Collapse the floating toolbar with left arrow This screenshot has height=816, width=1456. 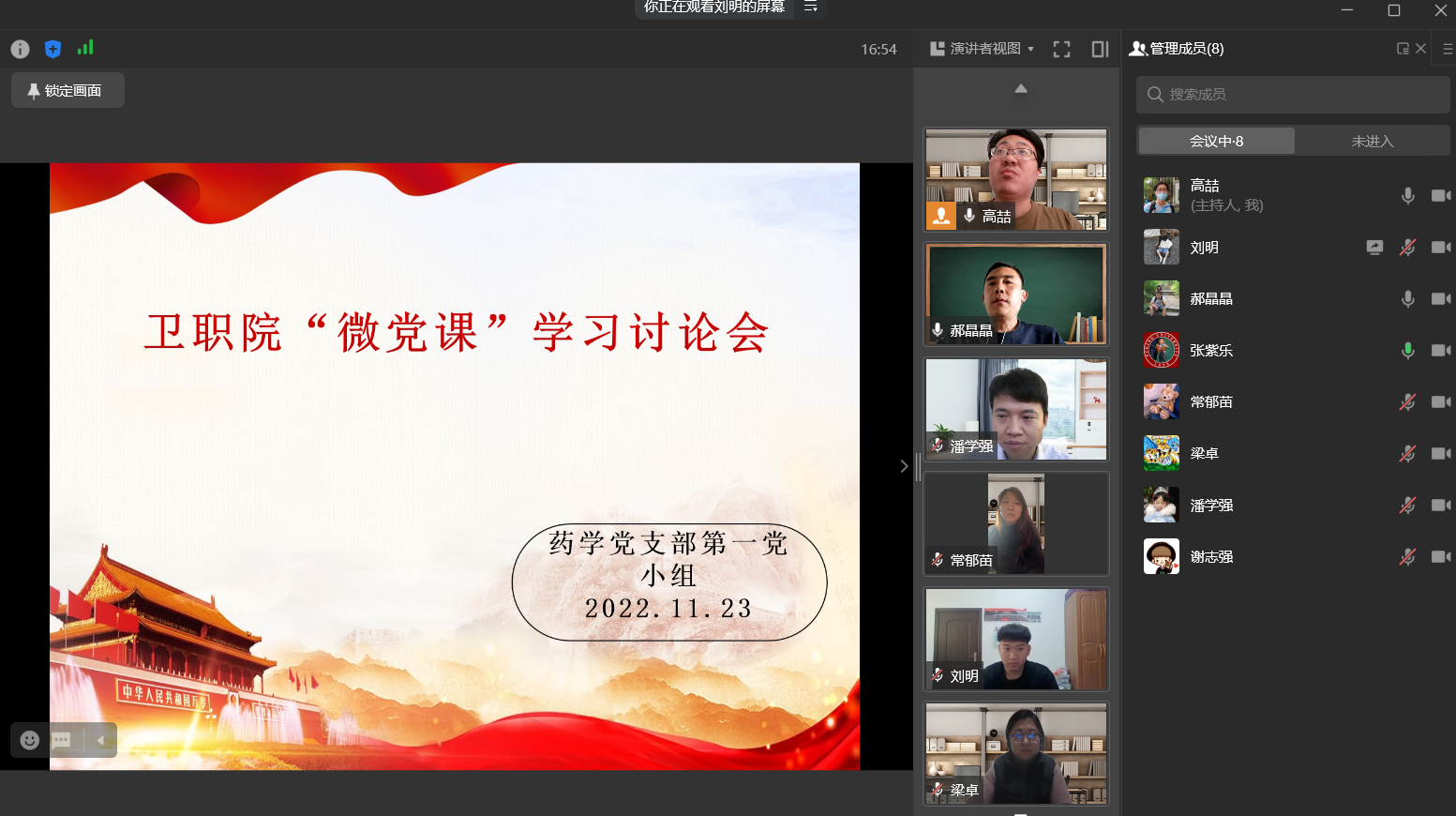click(99, 740)
